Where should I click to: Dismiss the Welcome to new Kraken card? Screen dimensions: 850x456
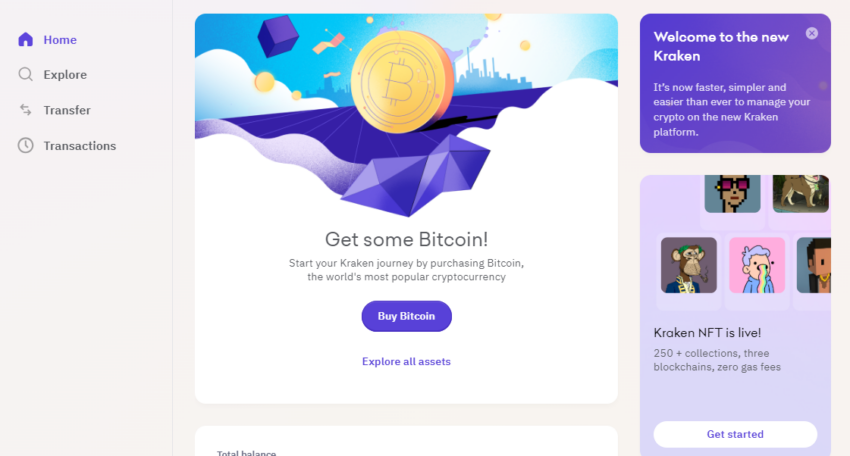[811, 33]
